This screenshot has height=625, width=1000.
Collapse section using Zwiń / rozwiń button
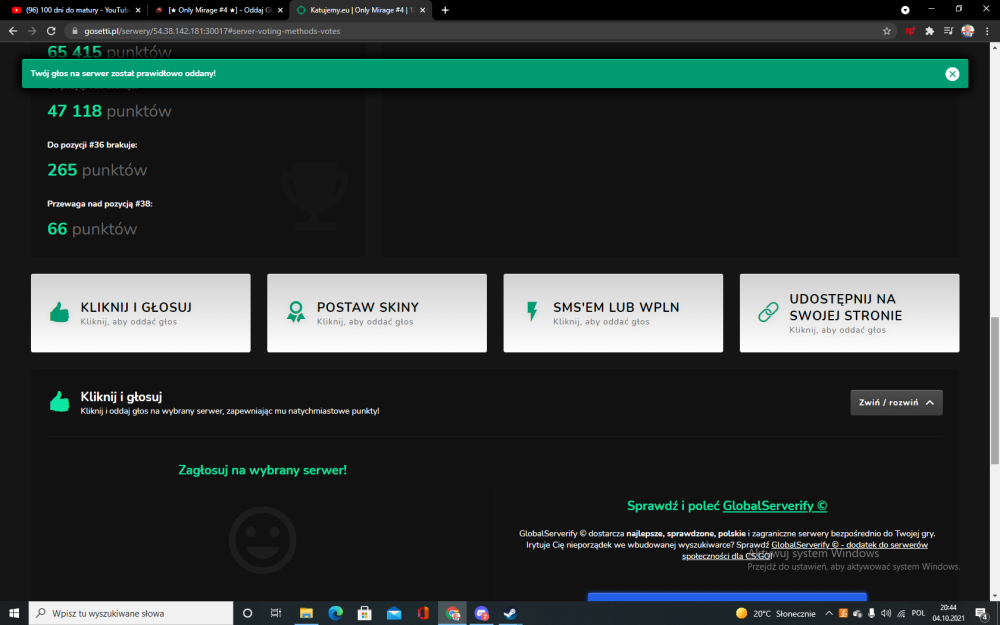[896, 402]
